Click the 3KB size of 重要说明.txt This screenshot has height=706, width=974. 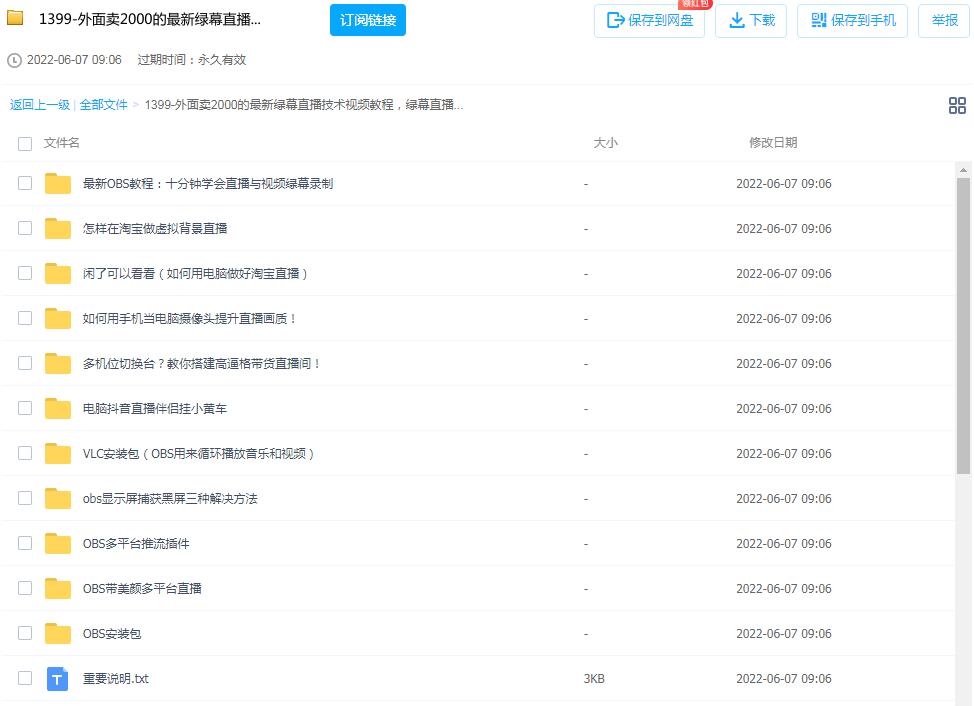(594, 679)
